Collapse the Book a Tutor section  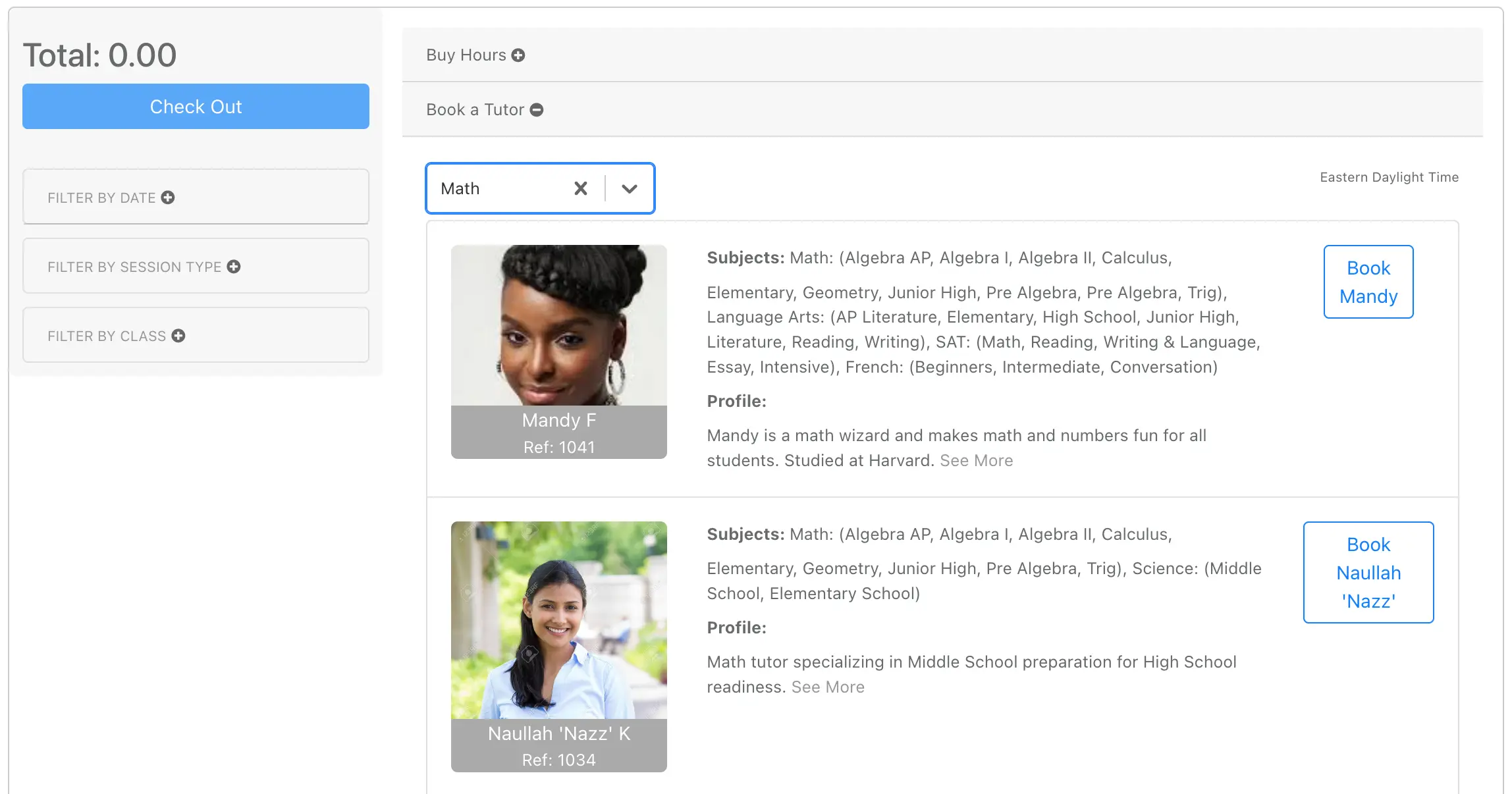coord(942,110)
